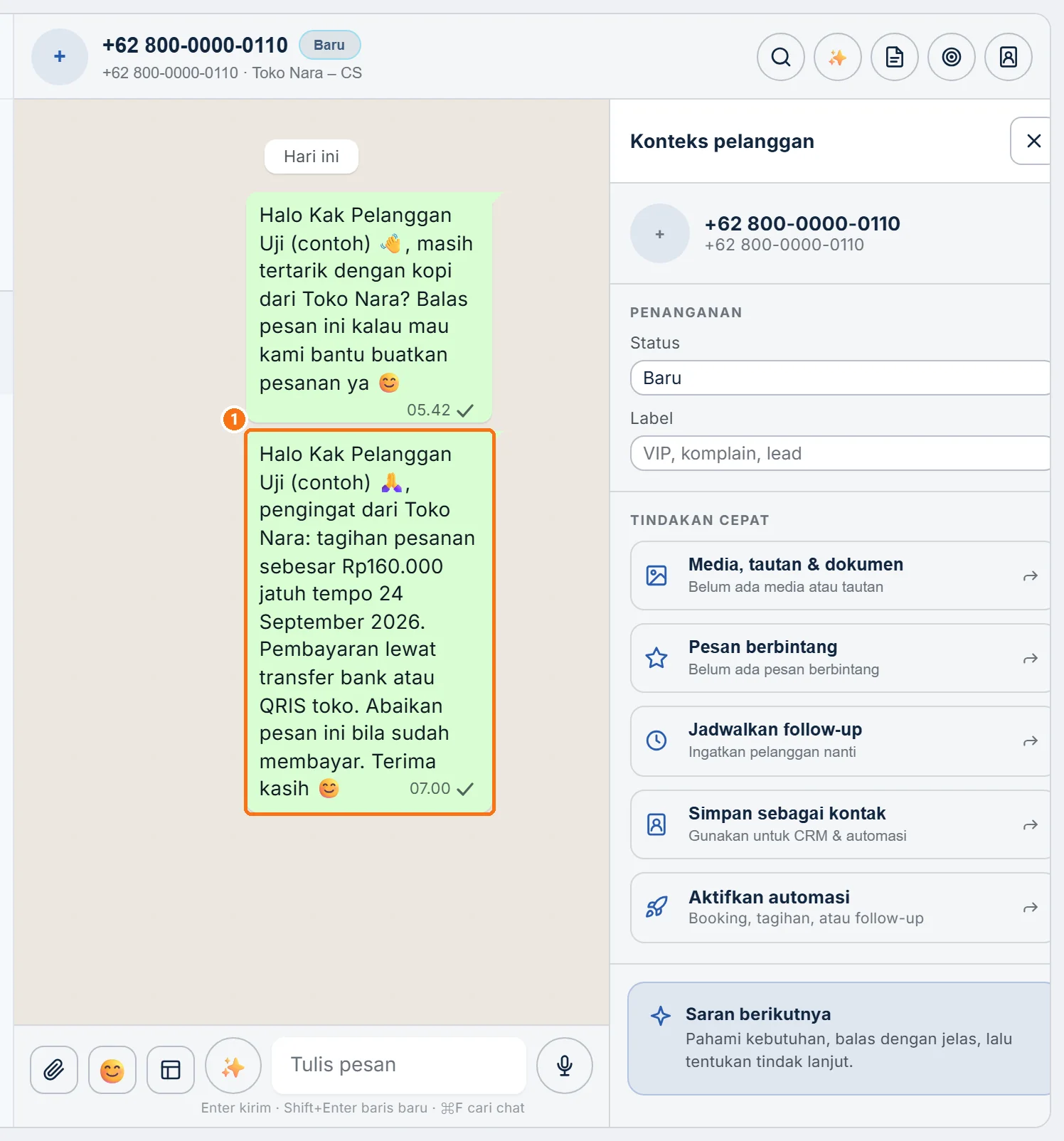Click the Baru status badge in header
This screenshot has width=1064, height=1141.
329,45
